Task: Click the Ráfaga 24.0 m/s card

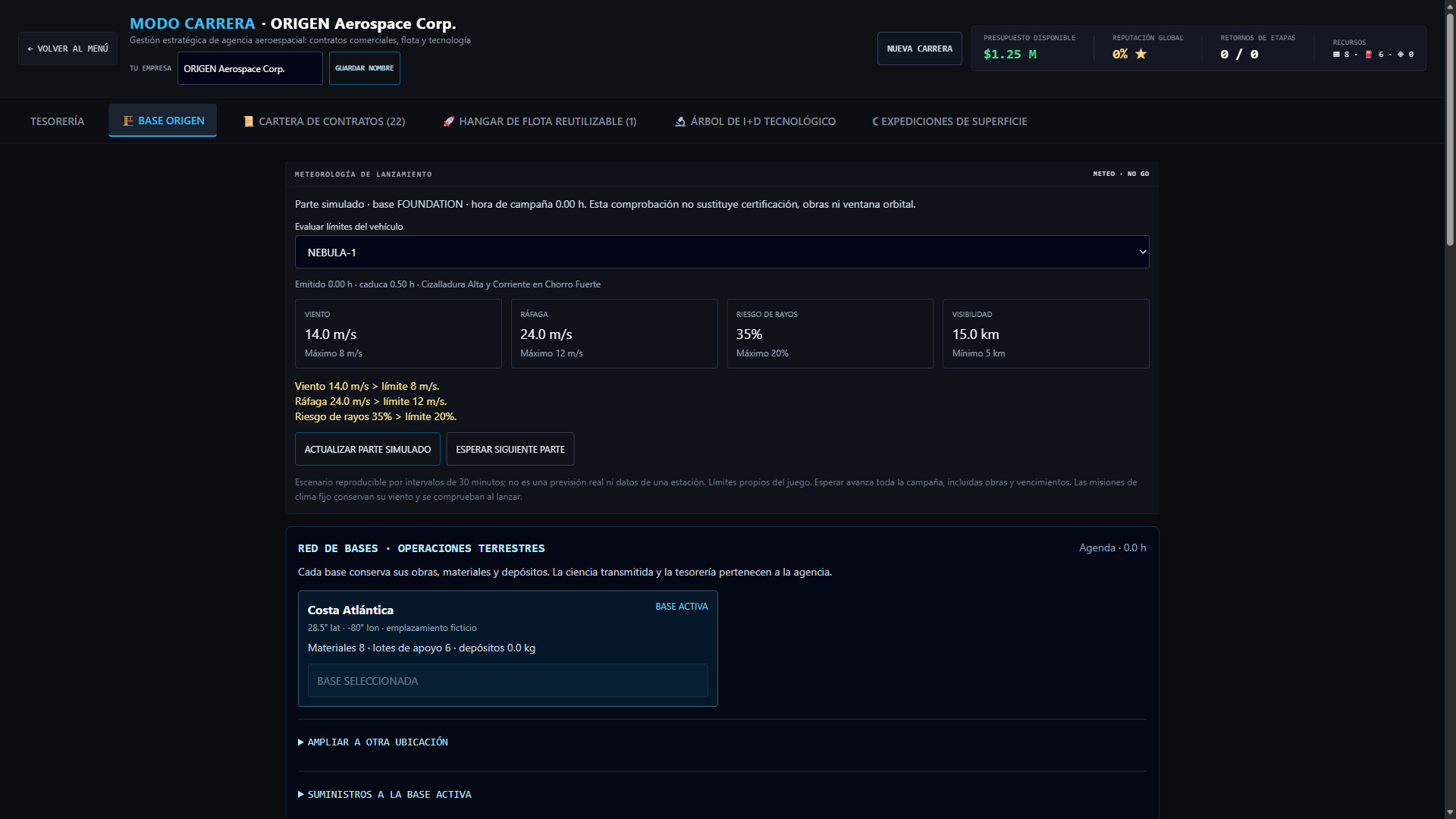Action: tap(614, 334)
